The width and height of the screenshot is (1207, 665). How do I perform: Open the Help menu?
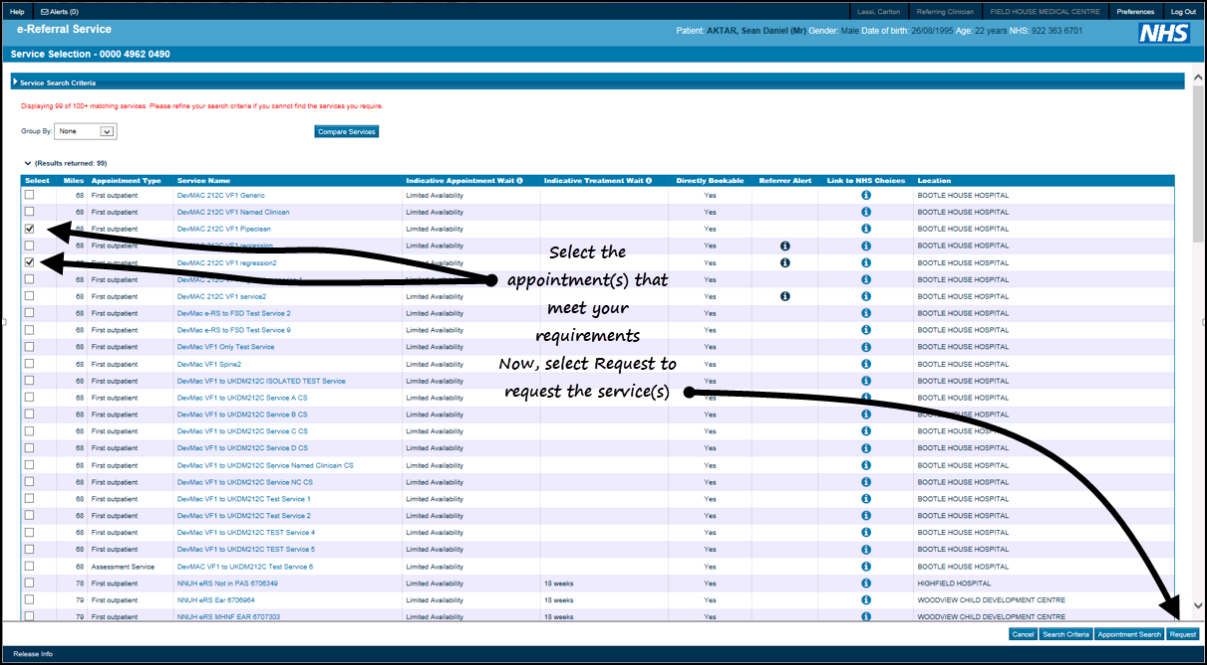[17, 12]
